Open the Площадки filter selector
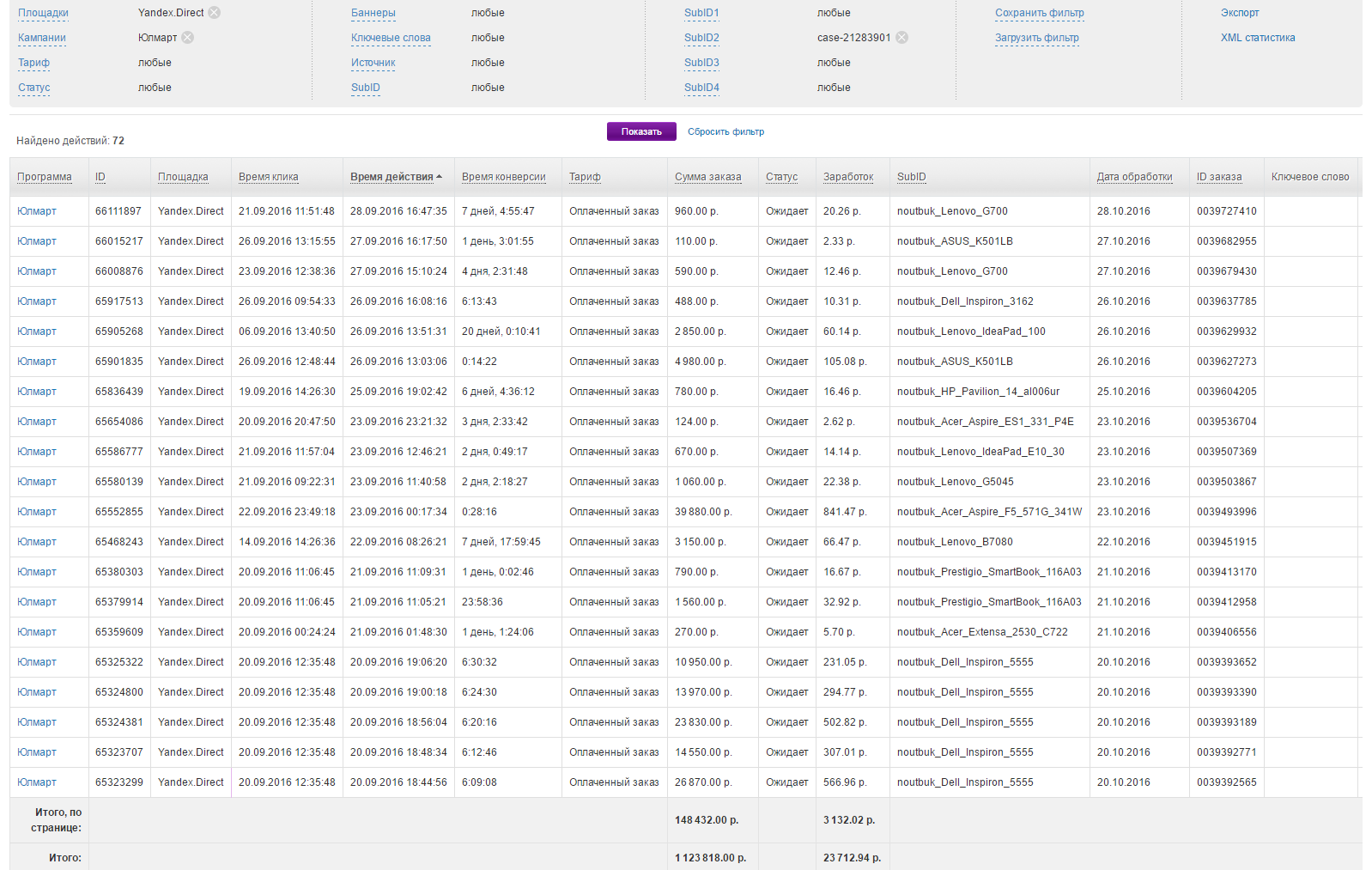 tap(43, 13)
